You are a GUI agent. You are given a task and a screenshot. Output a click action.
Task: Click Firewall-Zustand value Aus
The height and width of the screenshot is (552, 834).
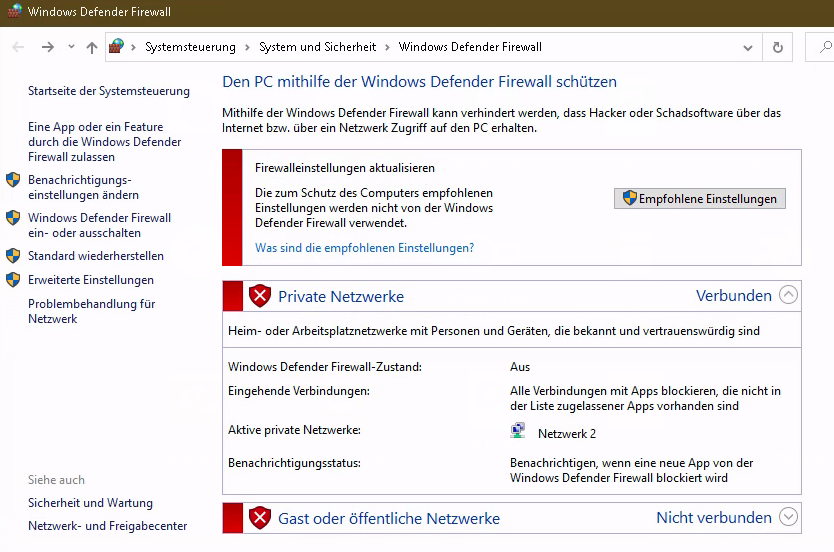[520, 367]
